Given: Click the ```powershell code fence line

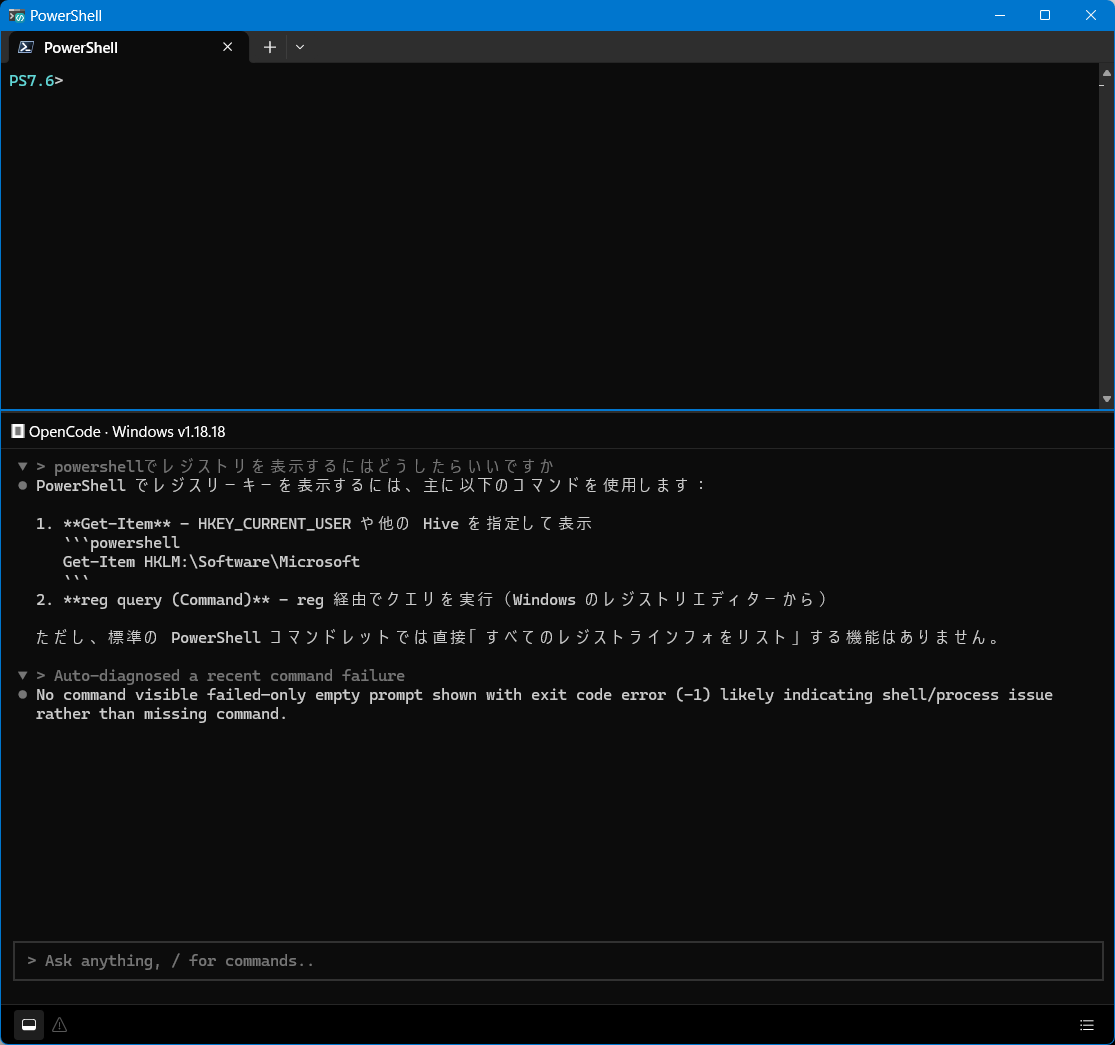Looking at the screenshot, I should click(x=121, y=543).
